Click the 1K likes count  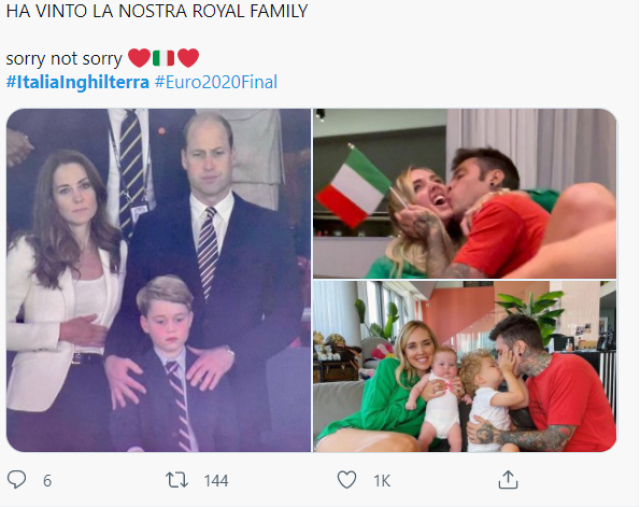(x=382, y=481)
